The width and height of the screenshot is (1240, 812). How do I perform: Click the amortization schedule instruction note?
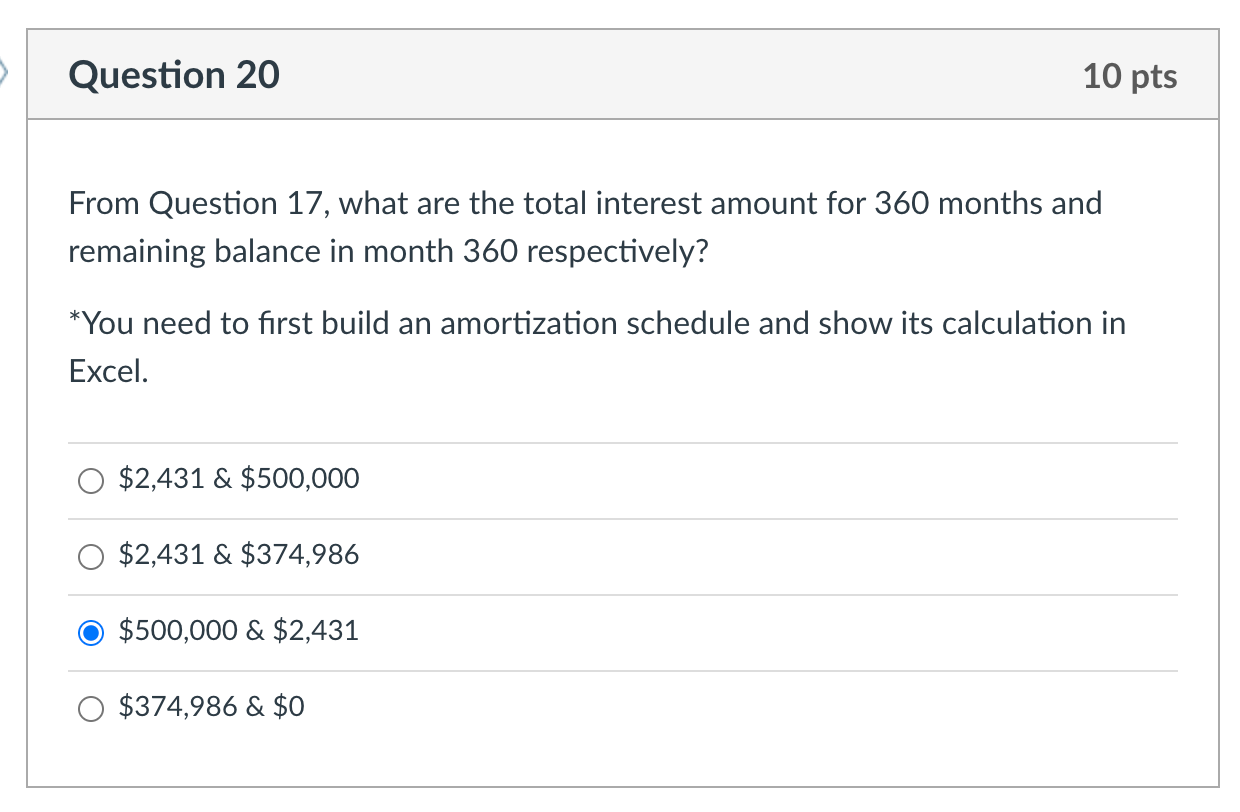(596, 346)
